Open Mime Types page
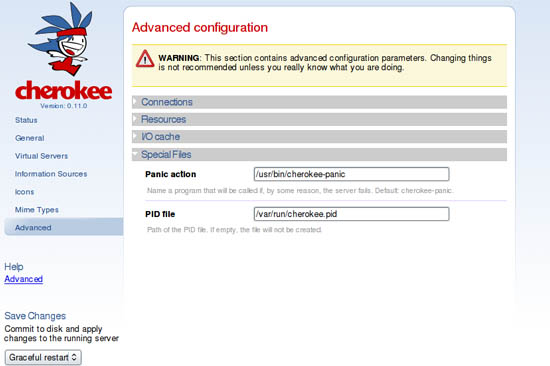550x366 pixels. pyautogui.click(x=37, y=210)
